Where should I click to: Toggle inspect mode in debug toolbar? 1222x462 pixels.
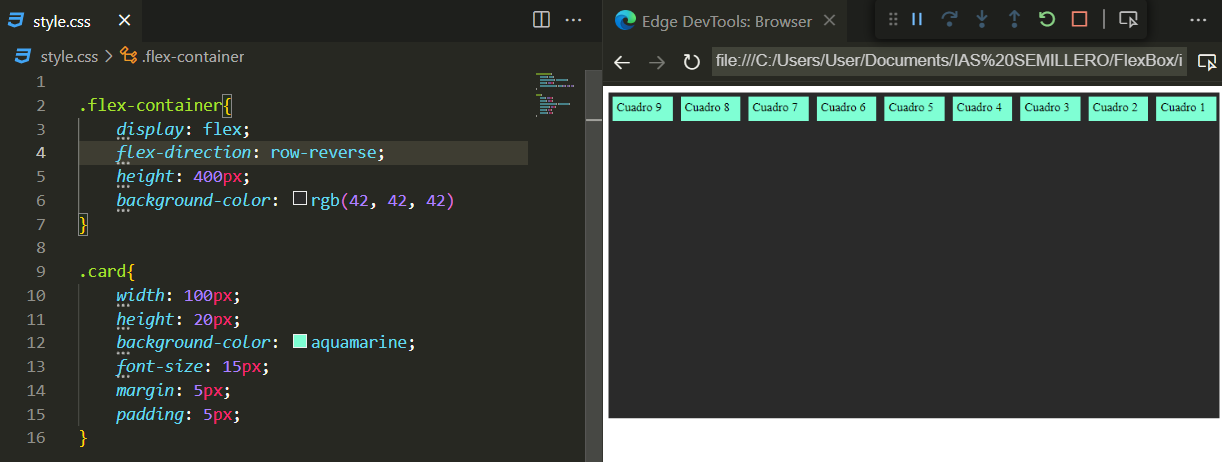[1128, 19]
